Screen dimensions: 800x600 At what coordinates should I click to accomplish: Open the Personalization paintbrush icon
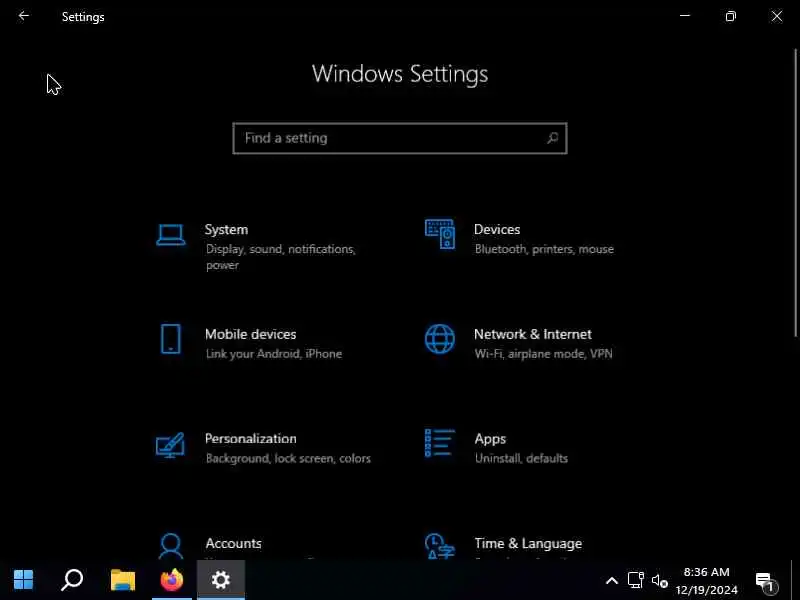pos(170,445)
